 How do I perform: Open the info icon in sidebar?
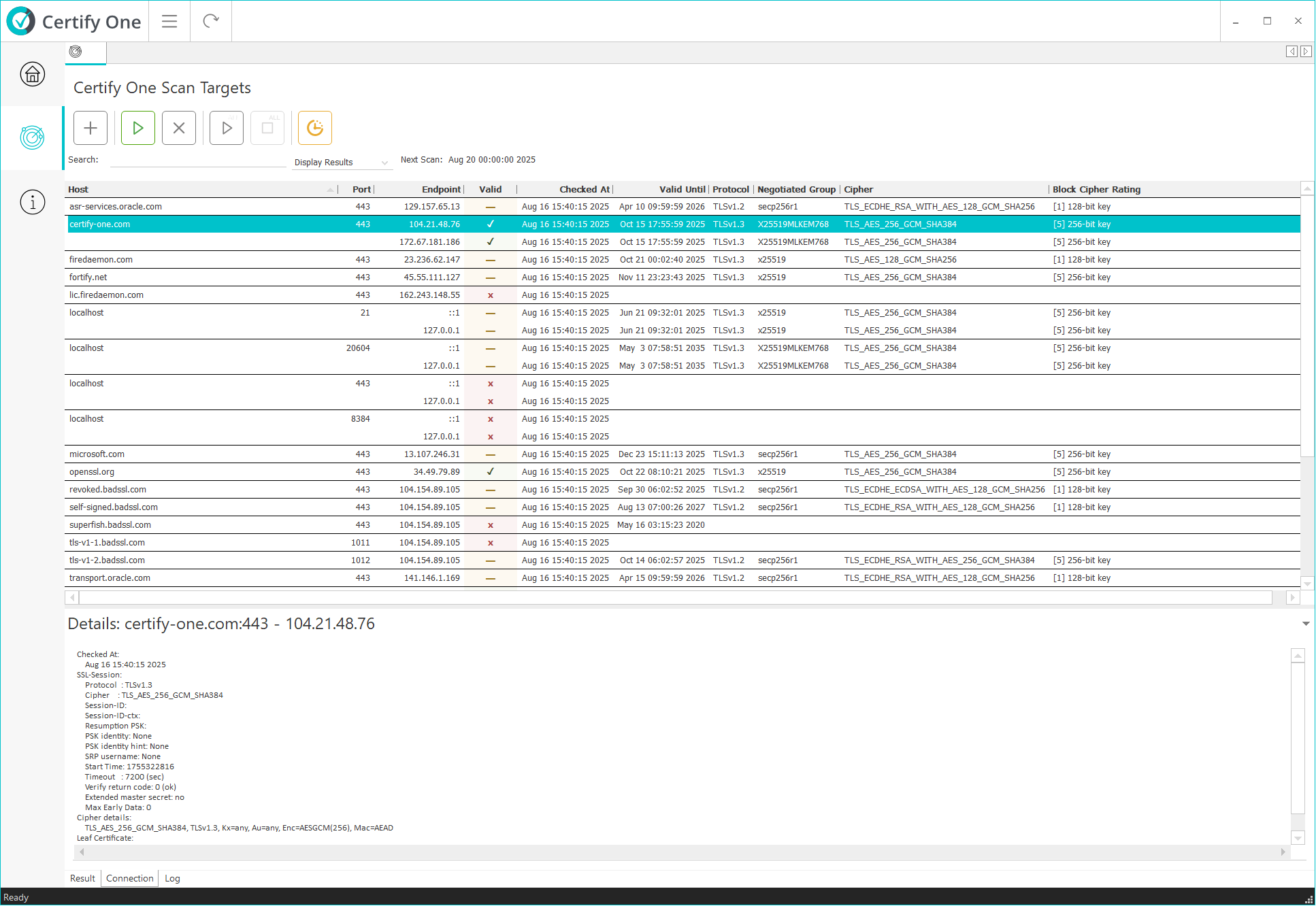point(32,202)
